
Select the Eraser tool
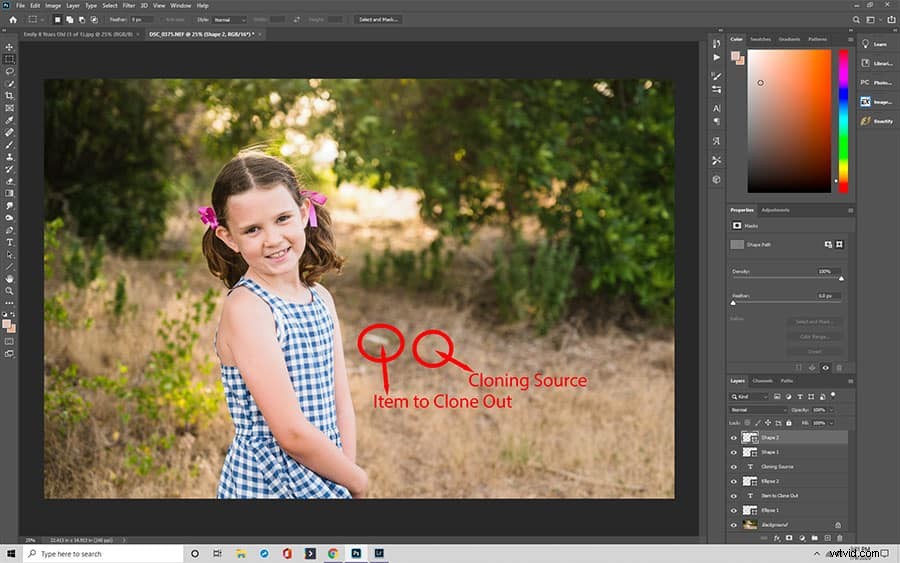(9, 181)
